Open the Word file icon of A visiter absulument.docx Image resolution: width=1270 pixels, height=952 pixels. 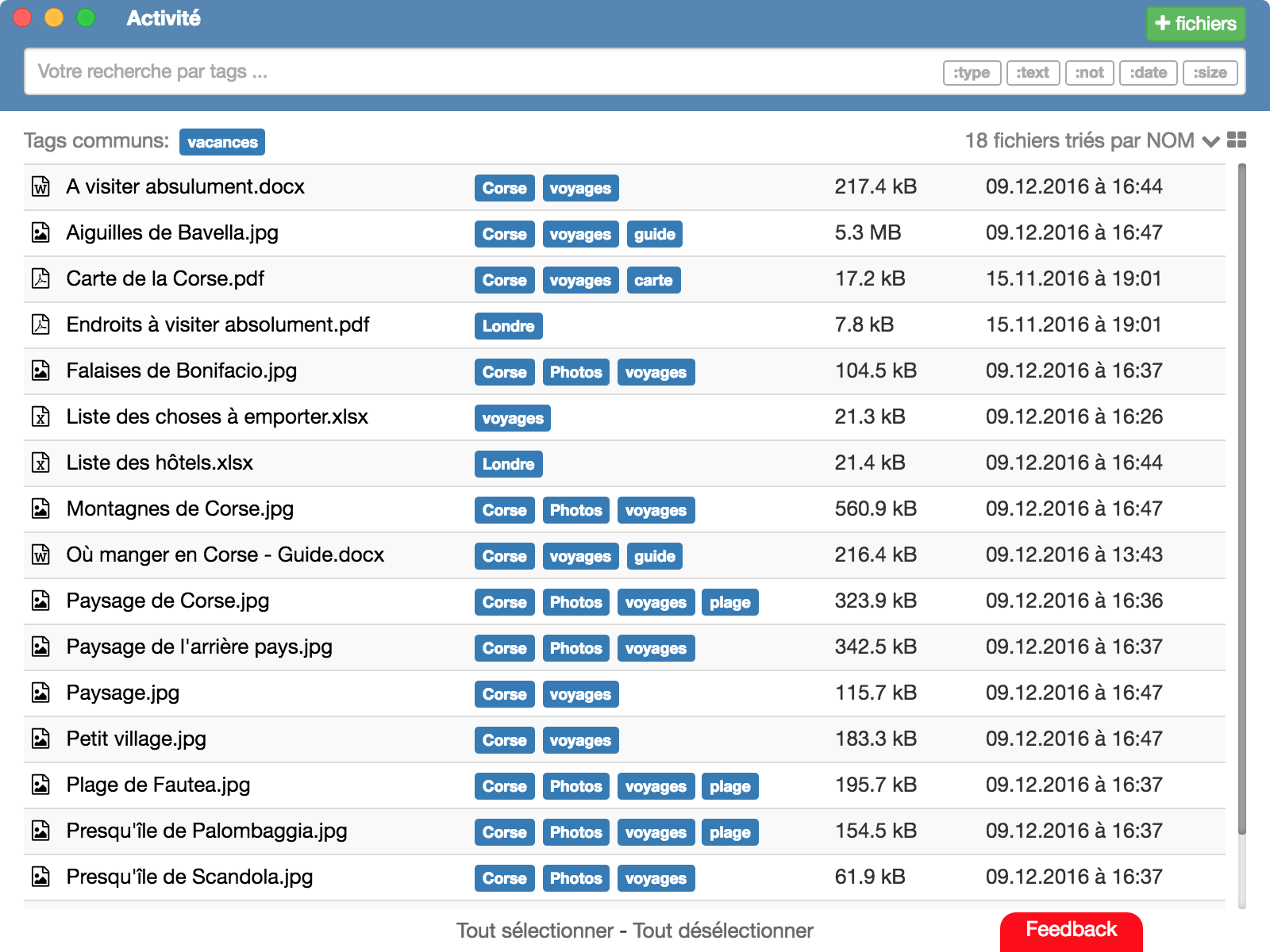[41, 187]
